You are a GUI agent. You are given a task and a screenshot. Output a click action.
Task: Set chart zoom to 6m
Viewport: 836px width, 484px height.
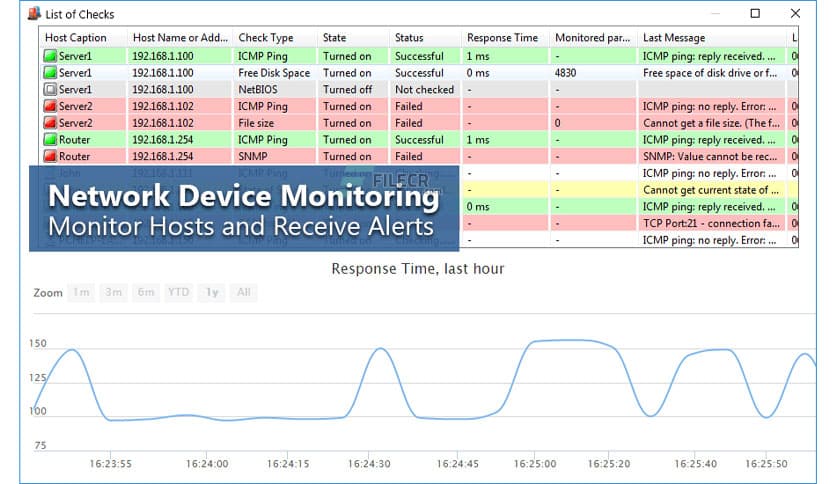click(146, 292)
